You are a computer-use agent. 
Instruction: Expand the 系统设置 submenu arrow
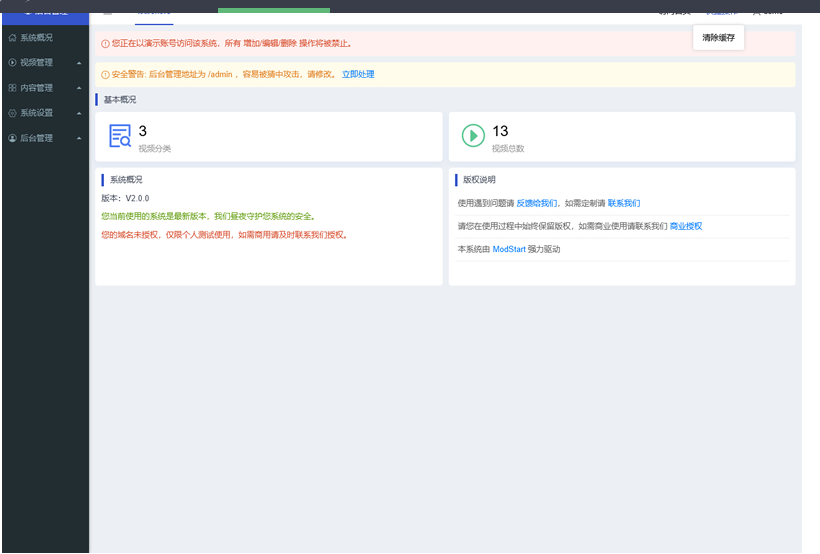(x=79, y=113)
